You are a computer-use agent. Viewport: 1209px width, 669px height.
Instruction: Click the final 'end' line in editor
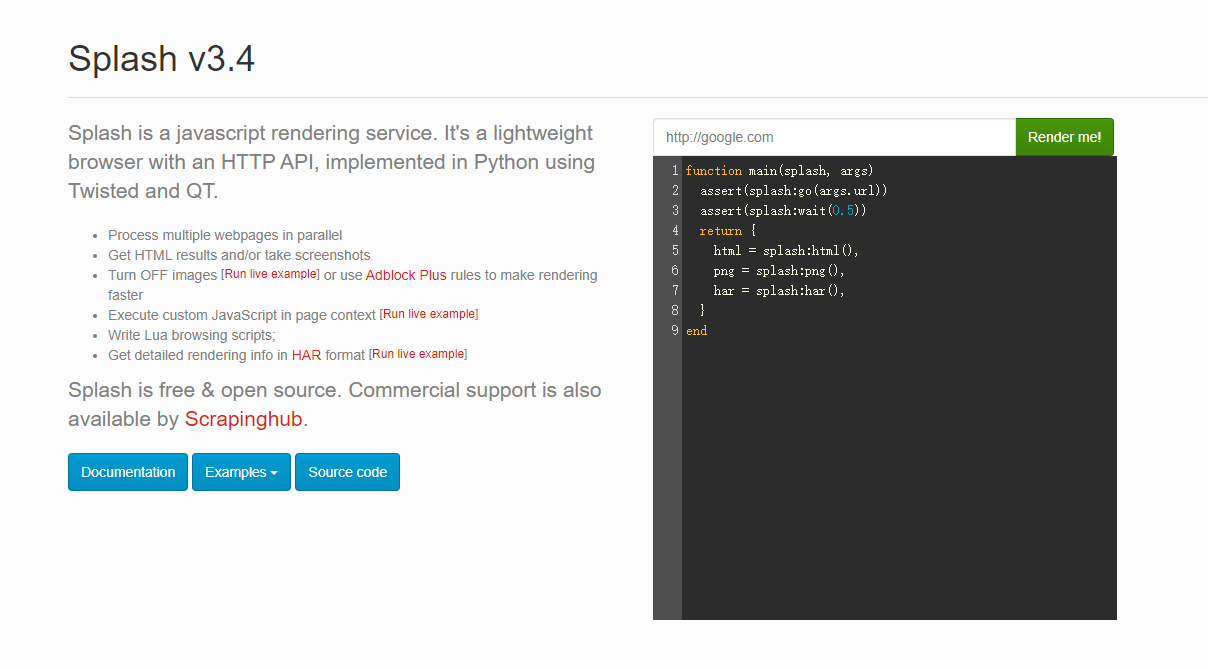(697, 331)
